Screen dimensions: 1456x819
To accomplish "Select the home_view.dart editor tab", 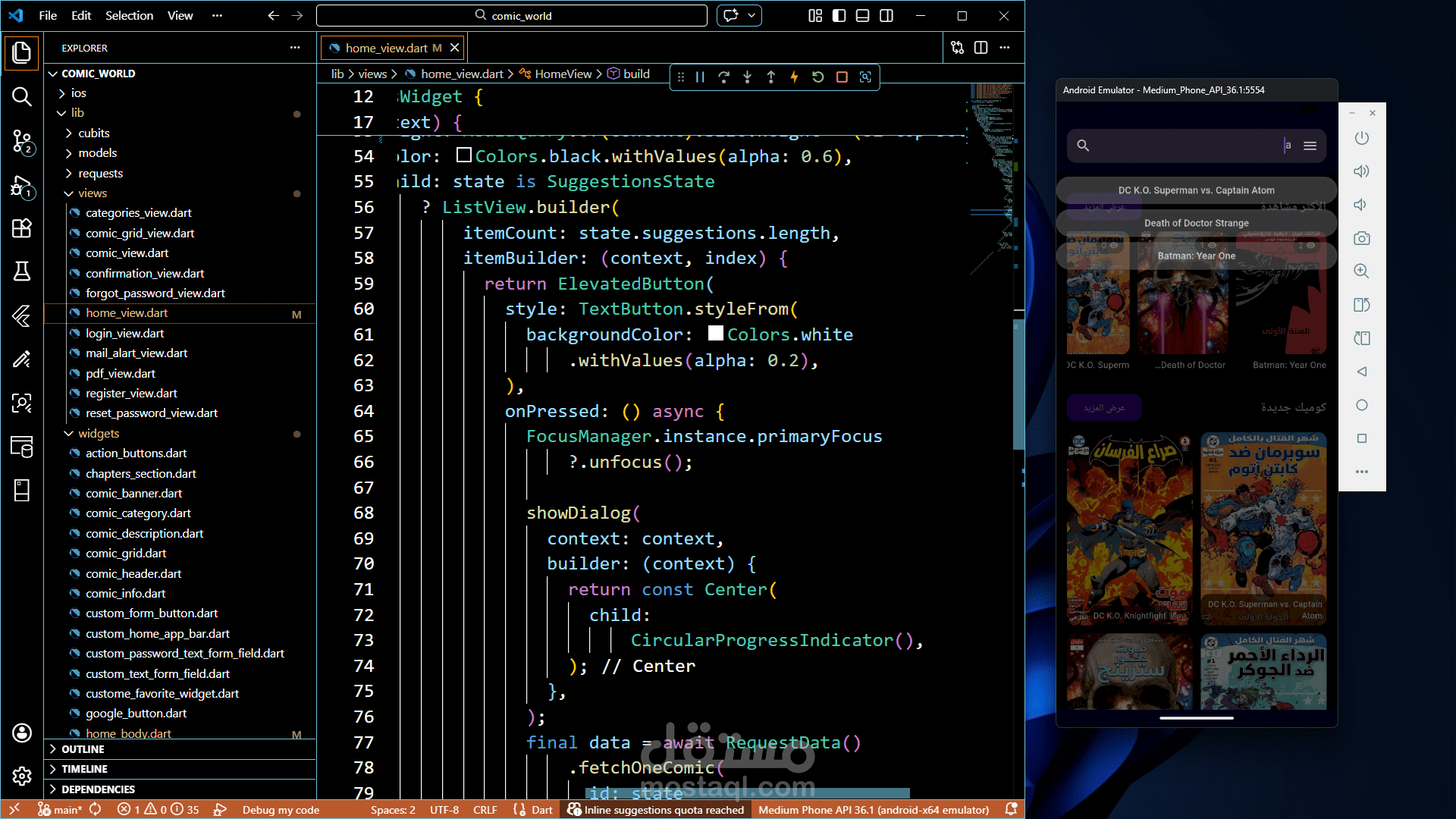I will [x=386, y=48].
